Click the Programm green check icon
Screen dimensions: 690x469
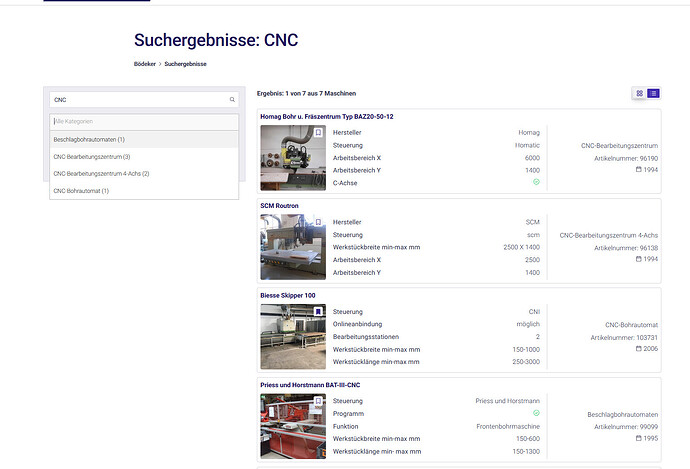pos(536,413)
